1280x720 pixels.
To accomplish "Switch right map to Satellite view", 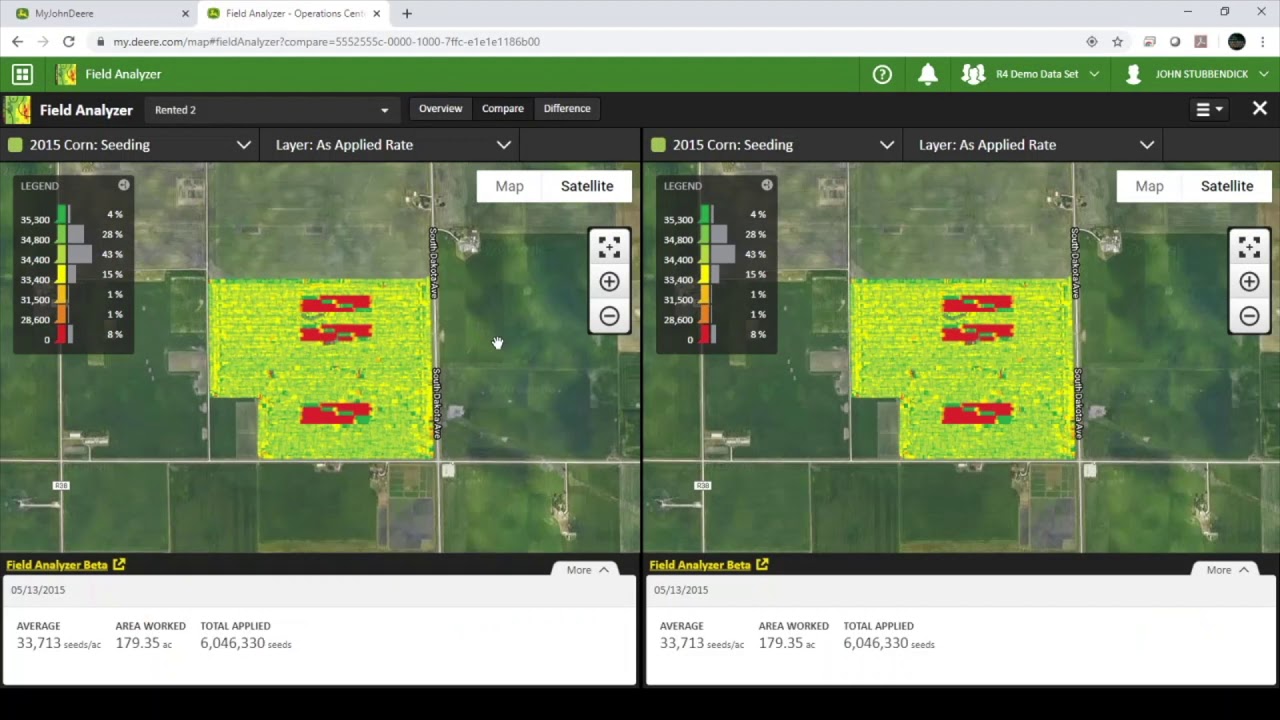I will (1227, 186).
